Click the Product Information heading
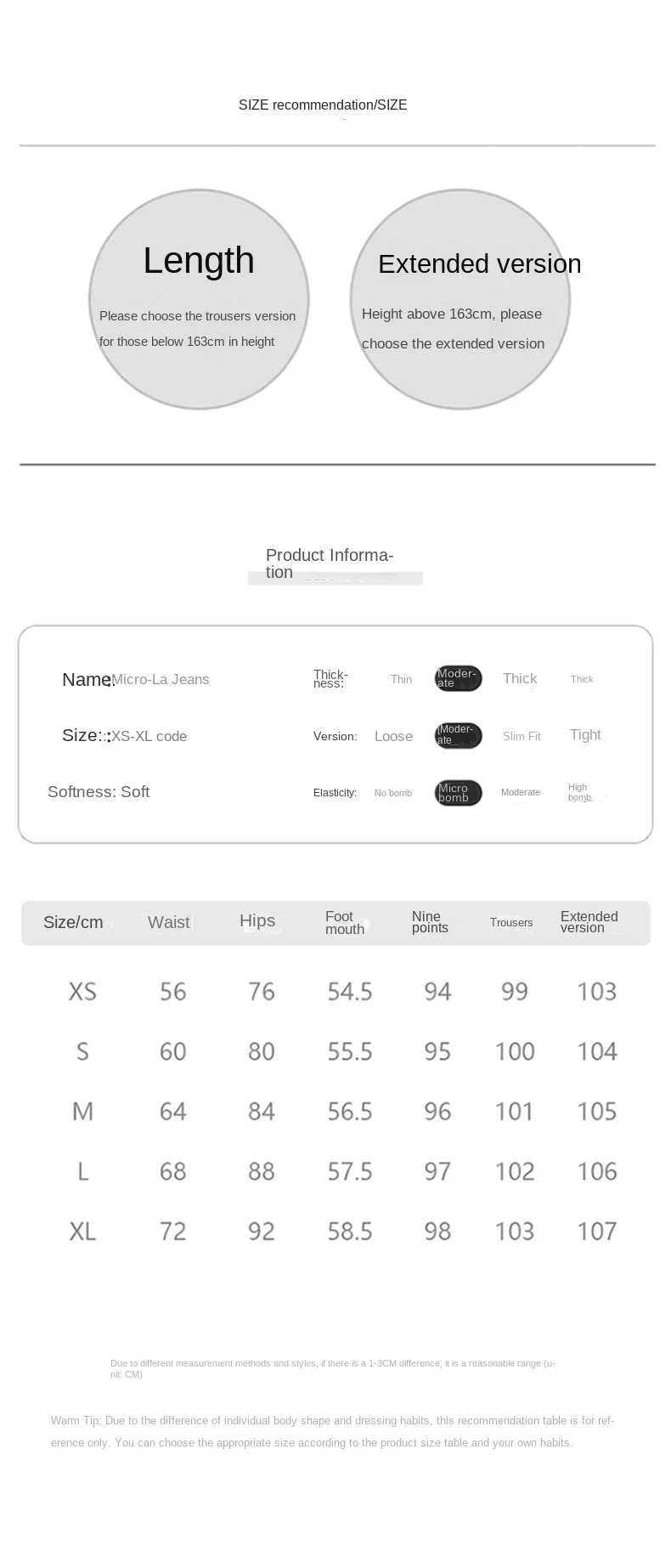671x1568 pixels. coord(330,563)
